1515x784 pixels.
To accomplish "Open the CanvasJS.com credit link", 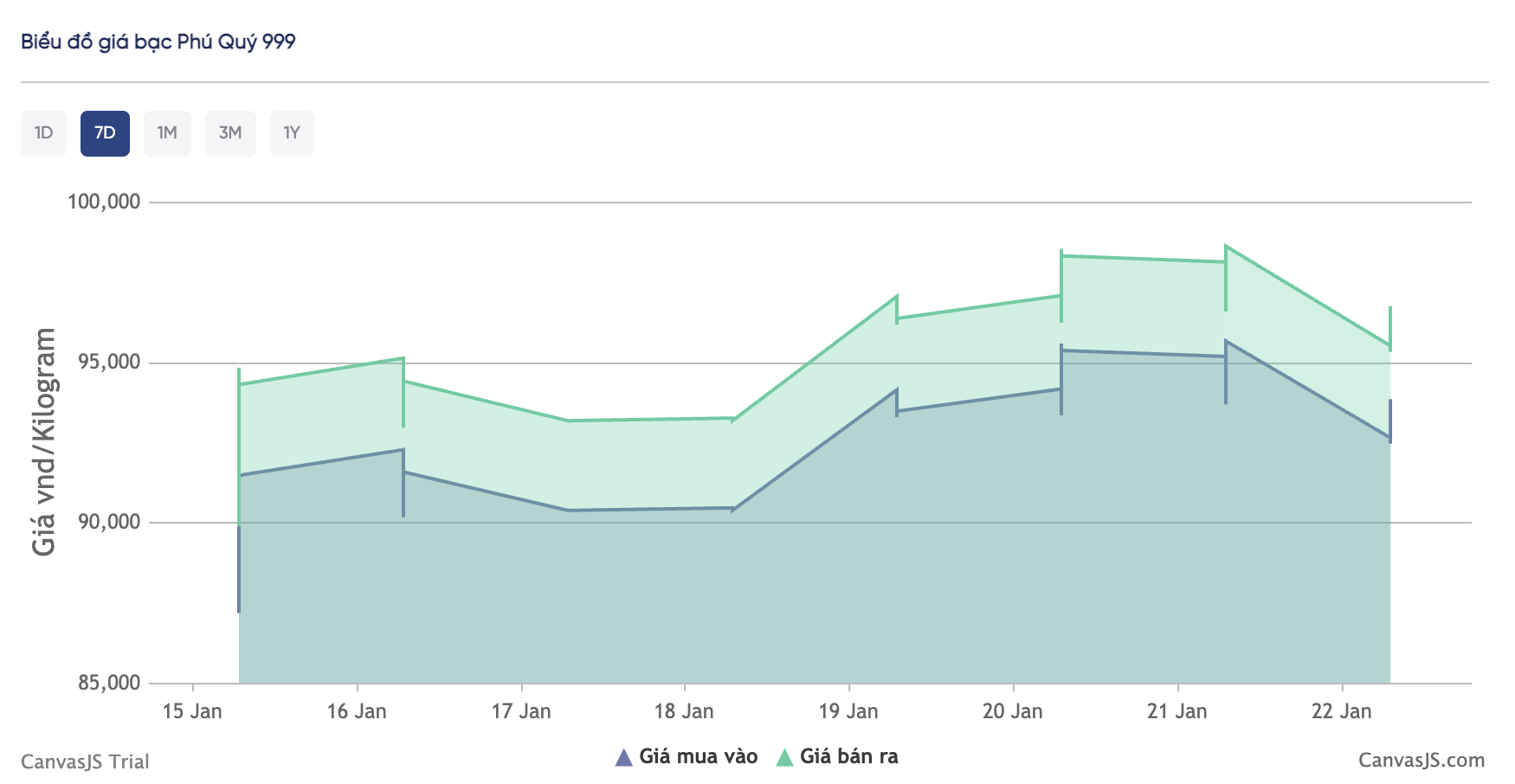I will pos(1421,761).
